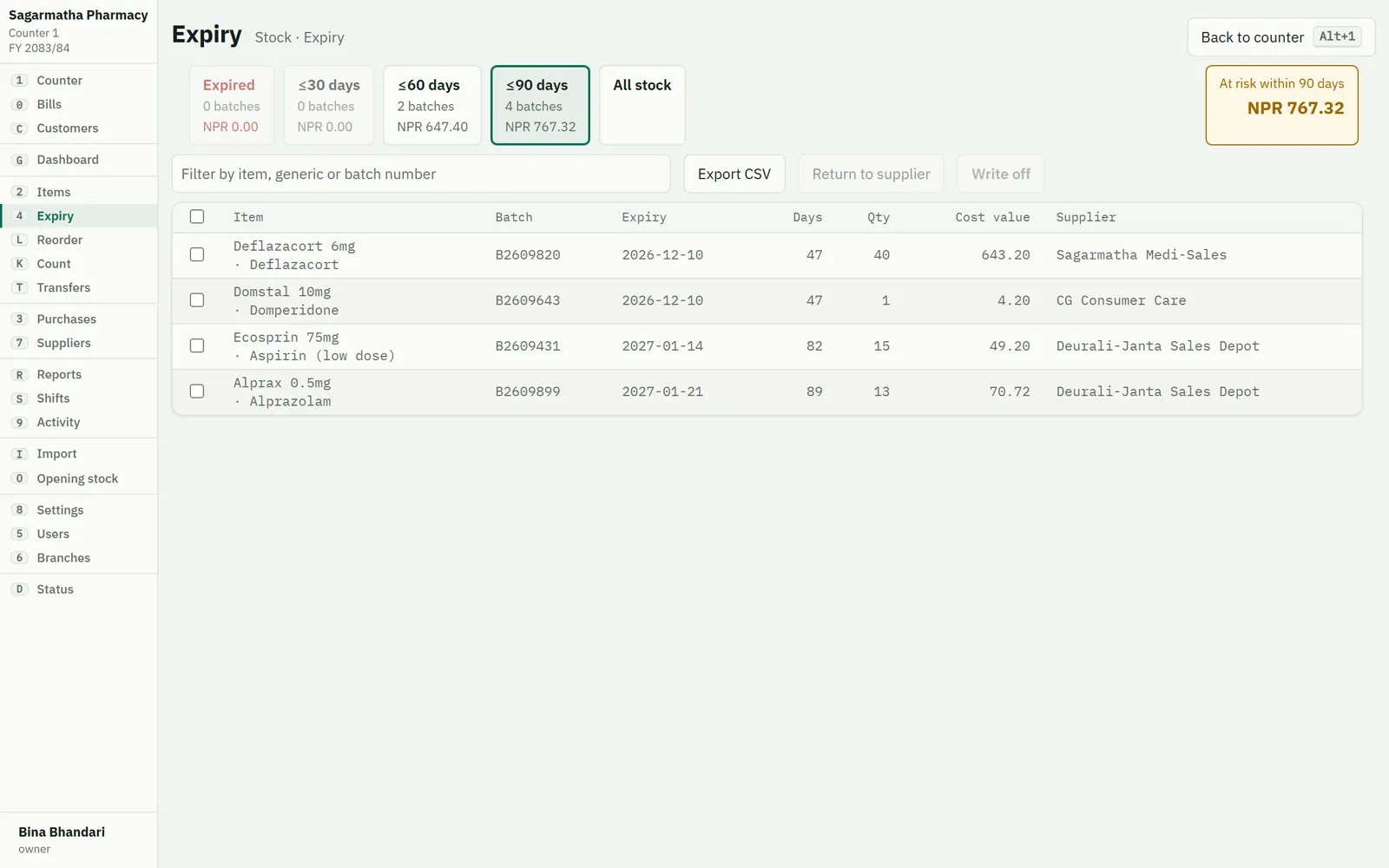Screen dimensions: 1389x868
Task: Open Reports in the sidebar
Action: (79, 375)
